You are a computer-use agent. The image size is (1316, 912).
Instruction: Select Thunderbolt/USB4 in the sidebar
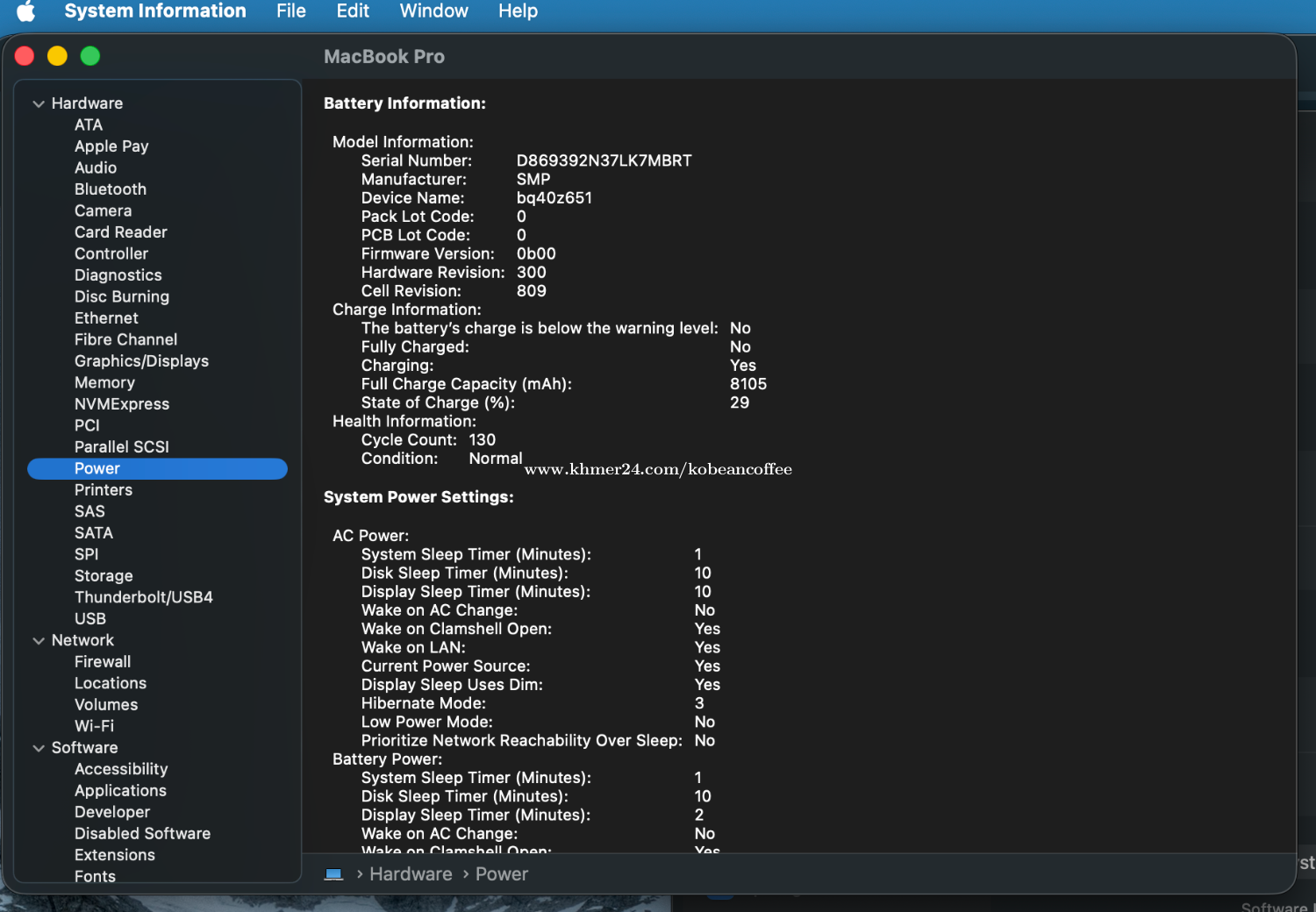[x=144, y=597]
